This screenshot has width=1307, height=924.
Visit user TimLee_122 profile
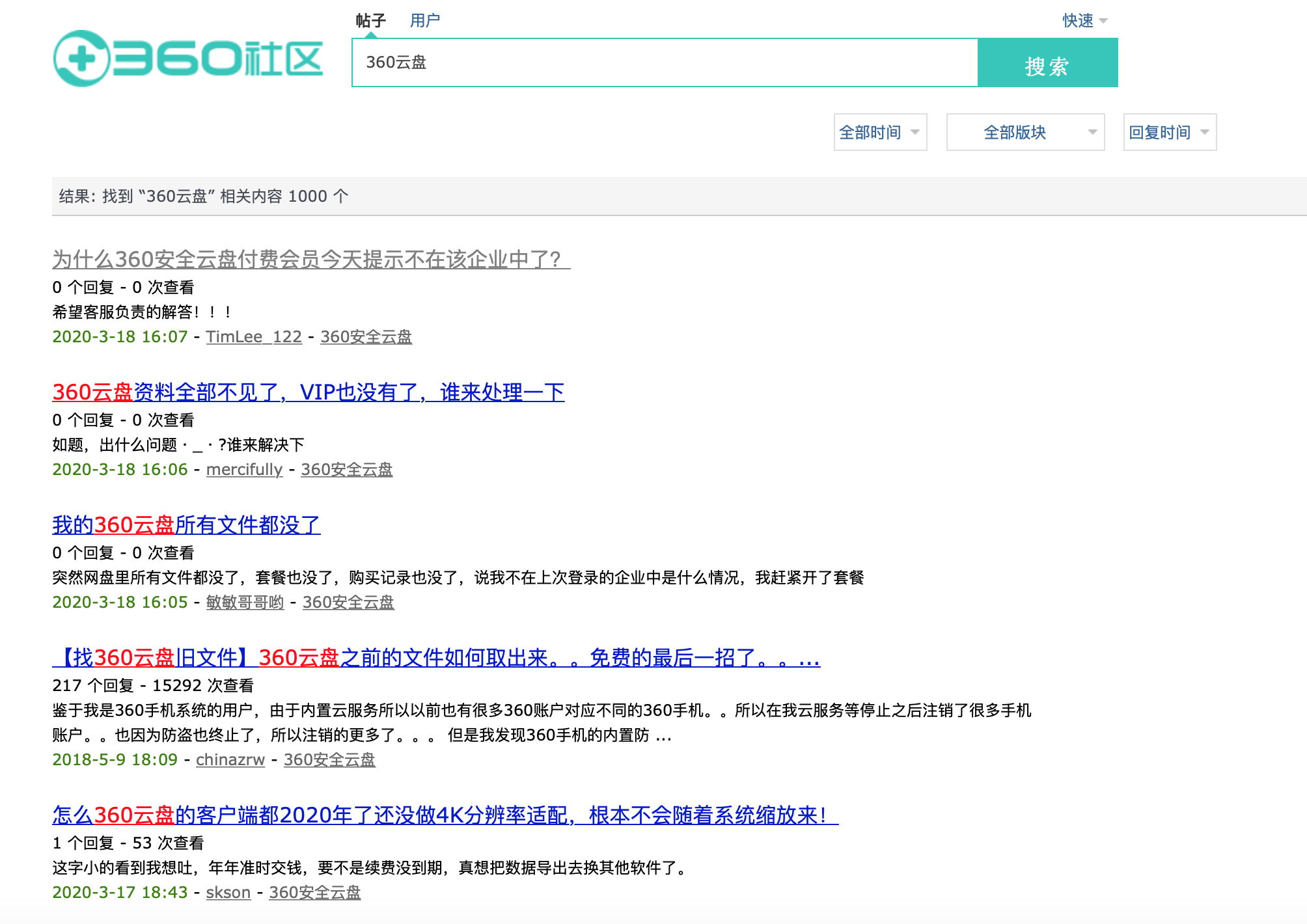coord(254,336)
